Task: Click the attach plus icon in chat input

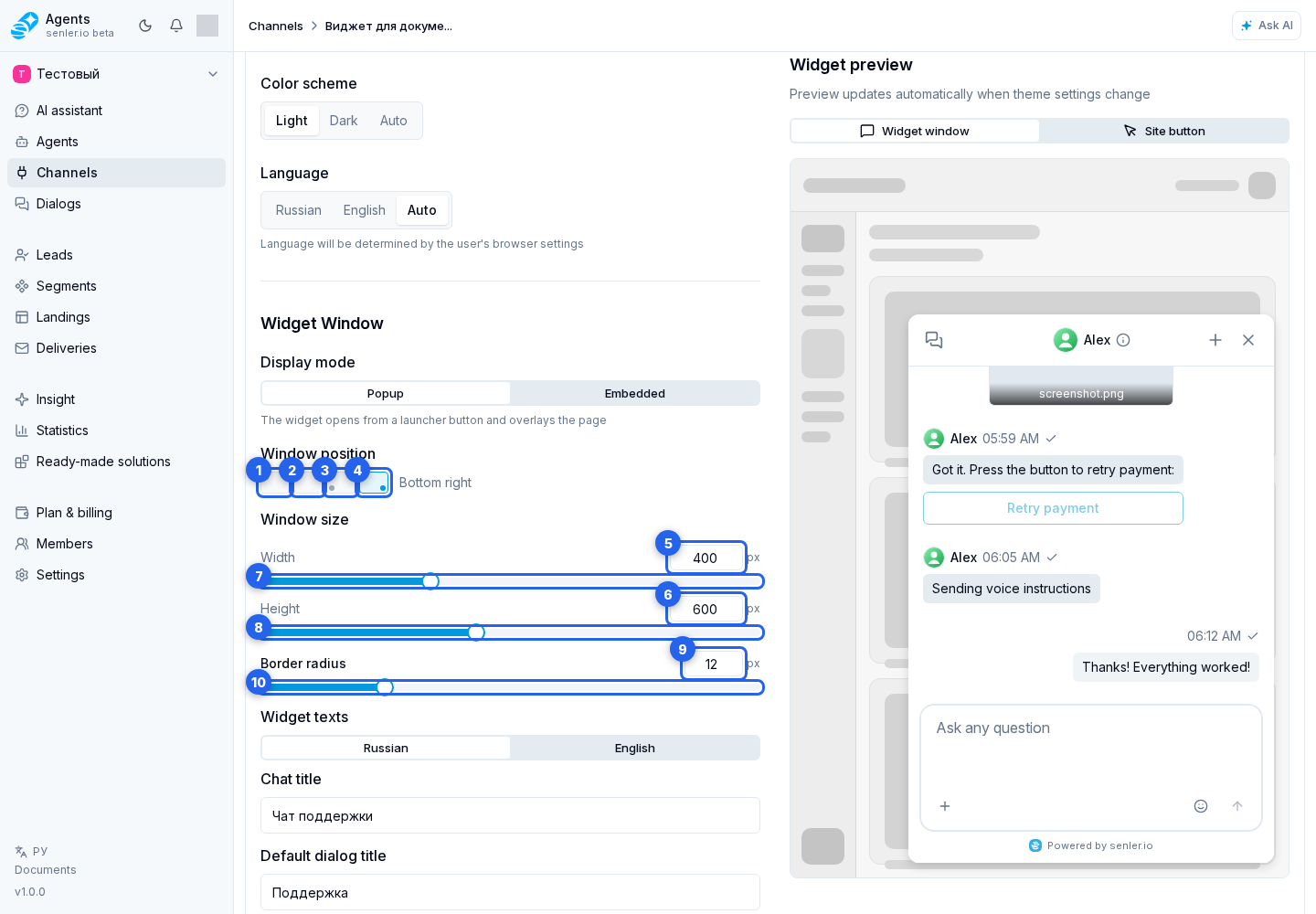Action: coord(945,806)
